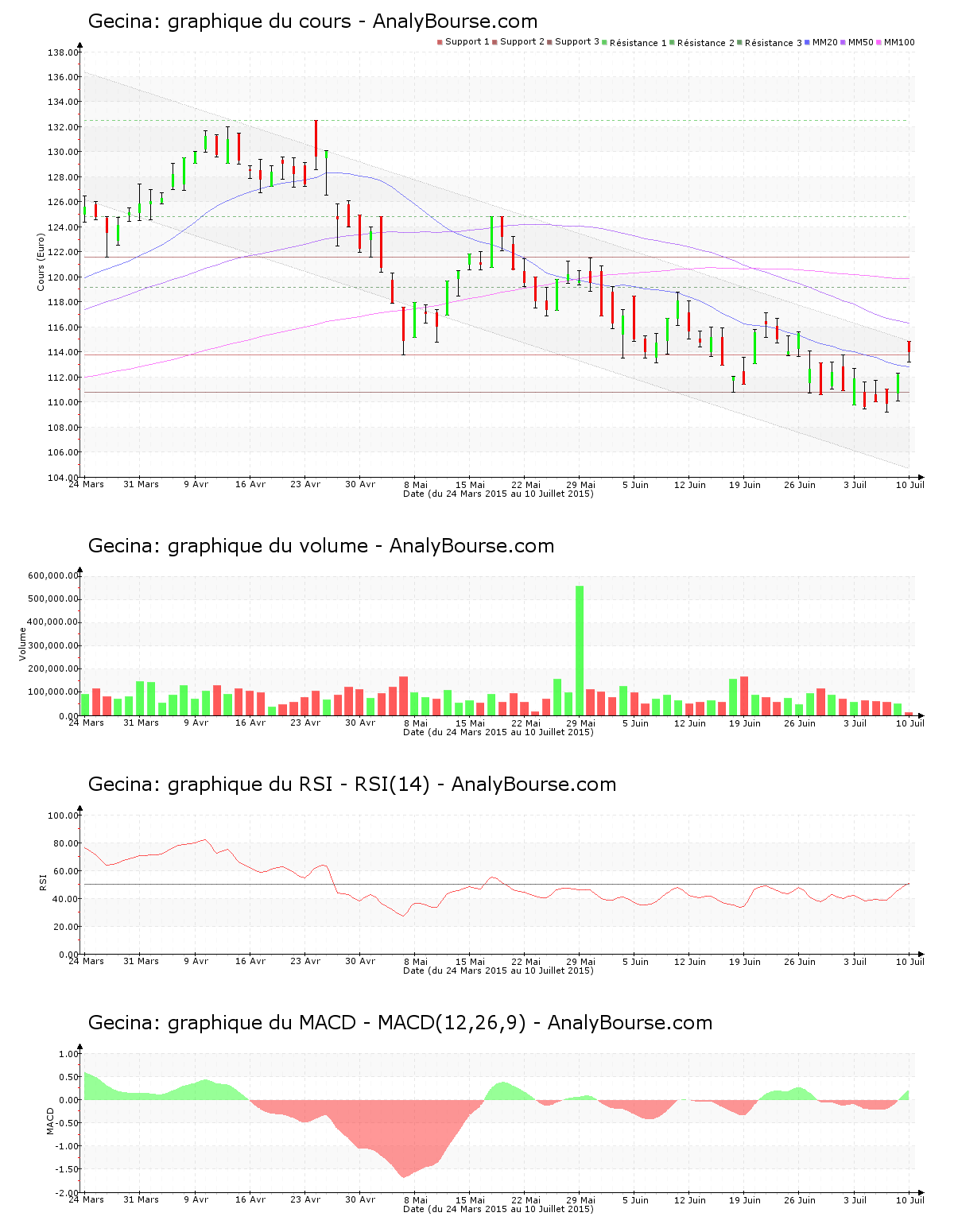Click the 138.00 price axis label
954x1232 pixels.
pos(62,52)
